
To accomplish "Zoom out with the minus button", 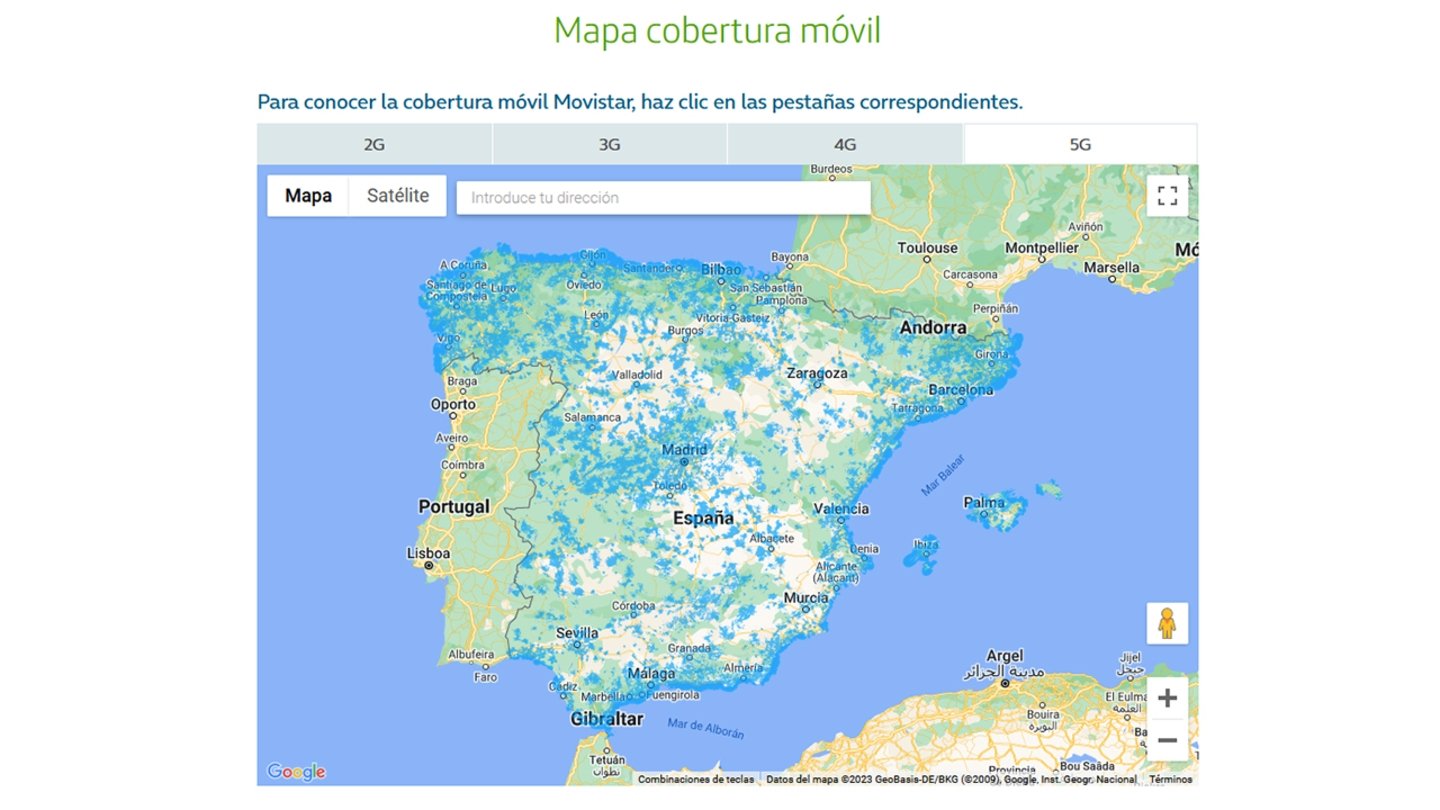I will coord(1167,740).
